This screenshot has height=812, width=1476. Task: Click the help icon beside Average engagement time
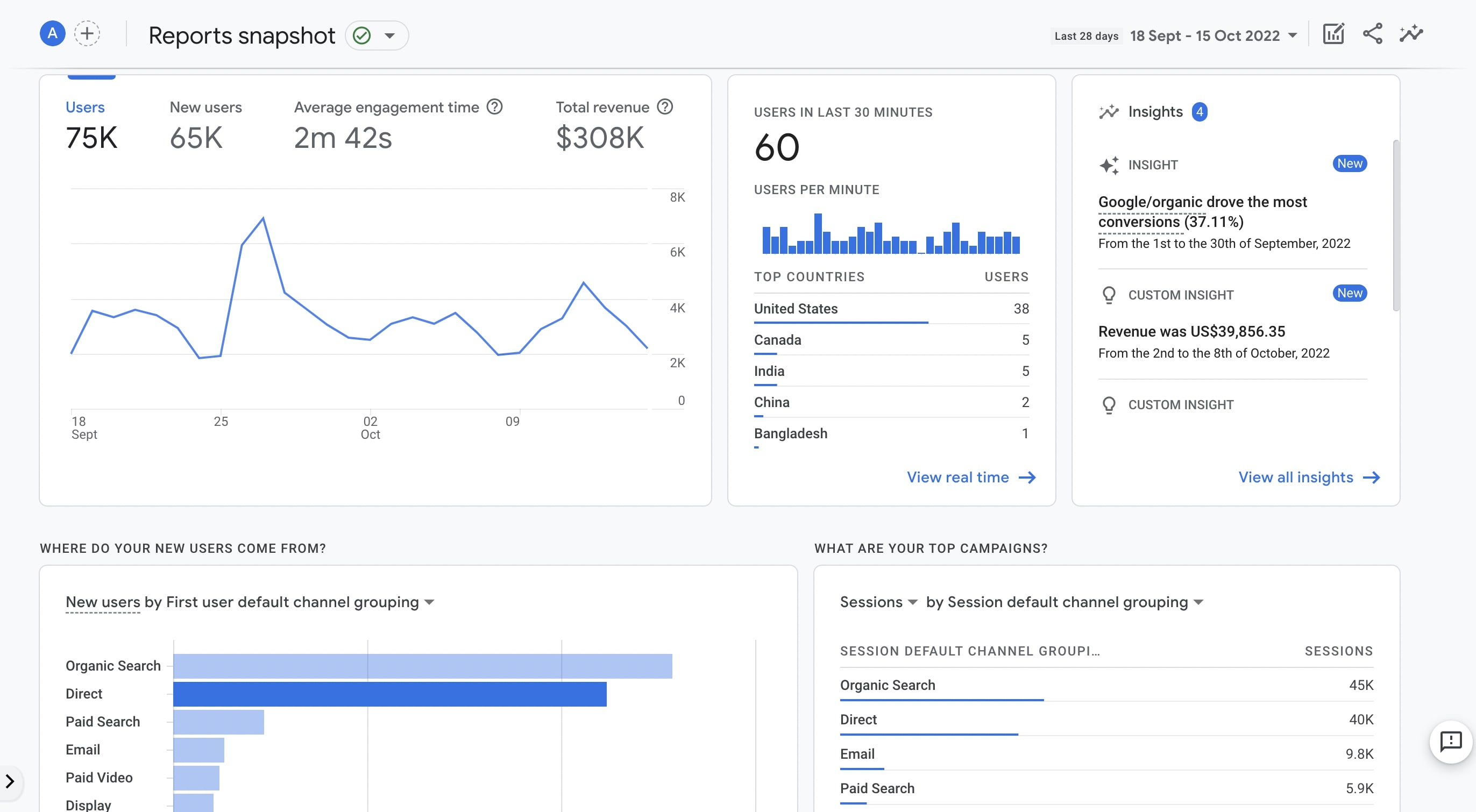pyautogui.click(x=494, y=107)
